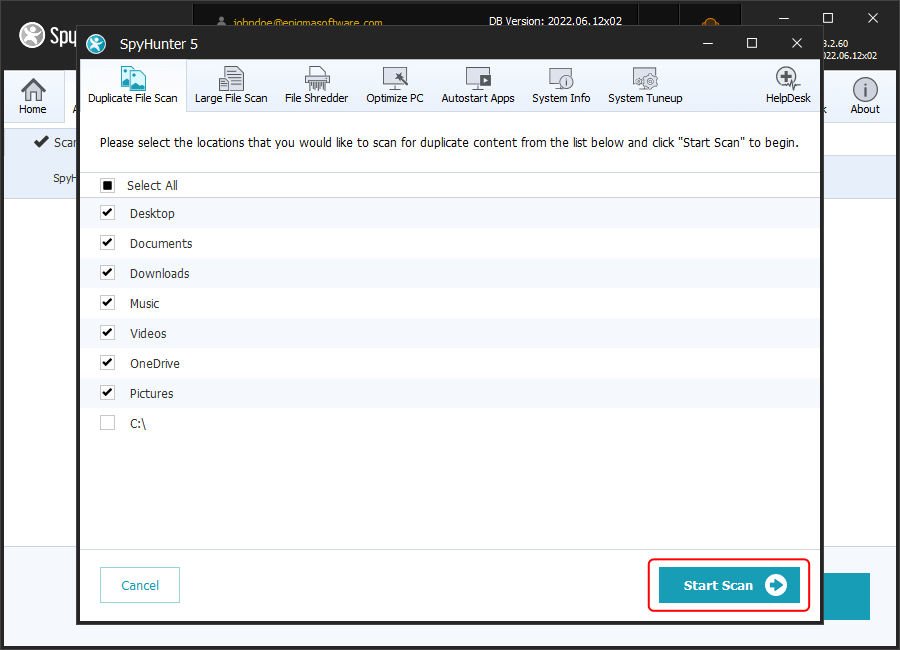Go to Home in the main toolbar

(x=33, y=96)
